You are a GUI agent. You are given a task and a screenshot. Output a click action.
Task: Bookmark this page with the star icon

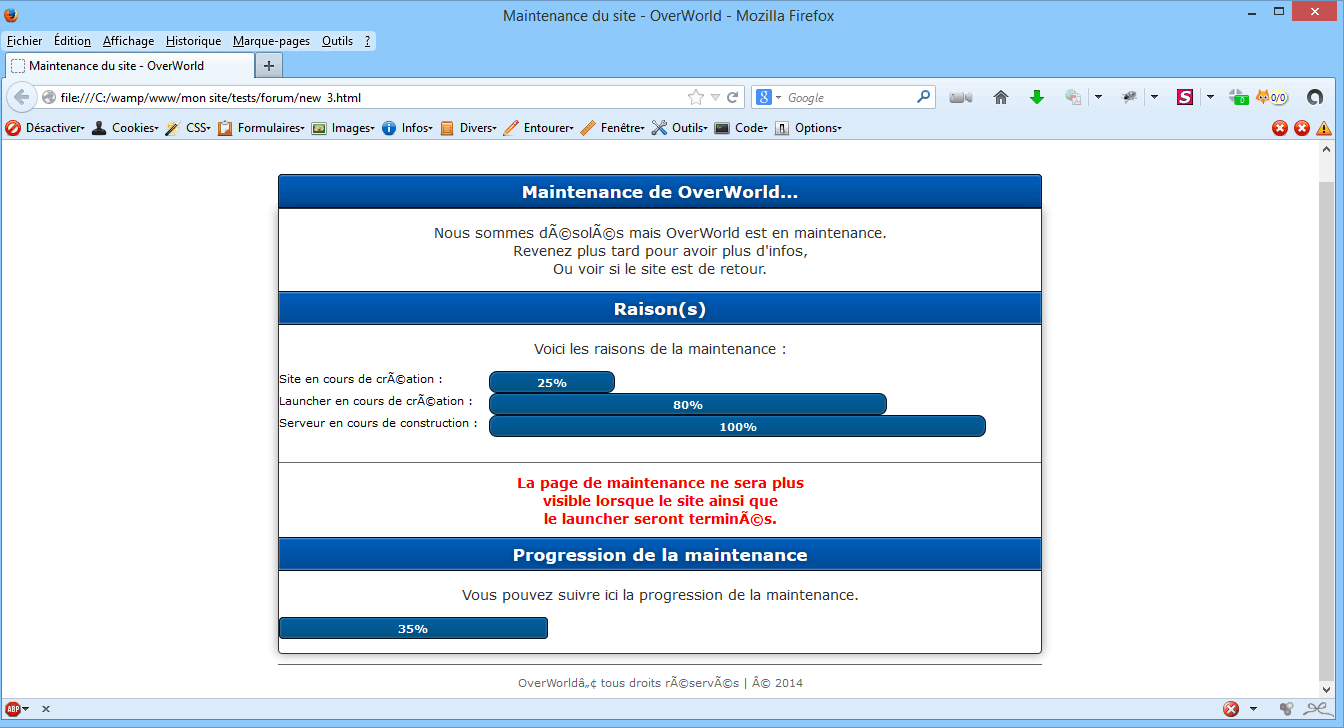pyautogui.click(x=696, y=97)
